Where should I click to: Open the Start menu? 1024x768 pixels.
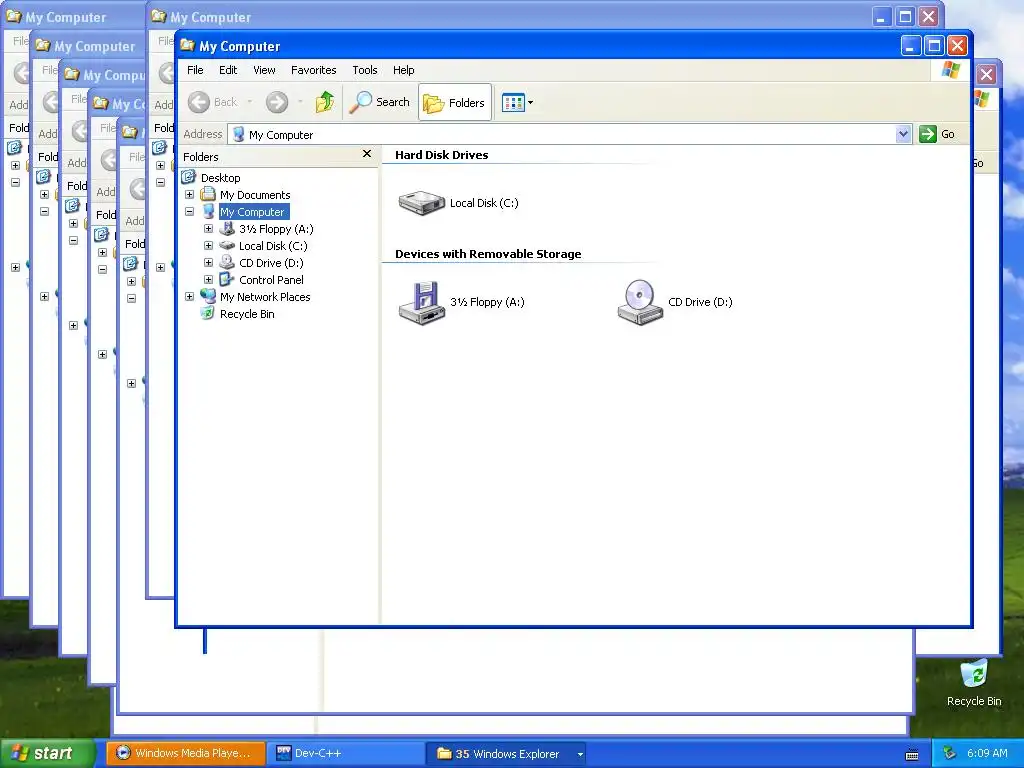48,753
